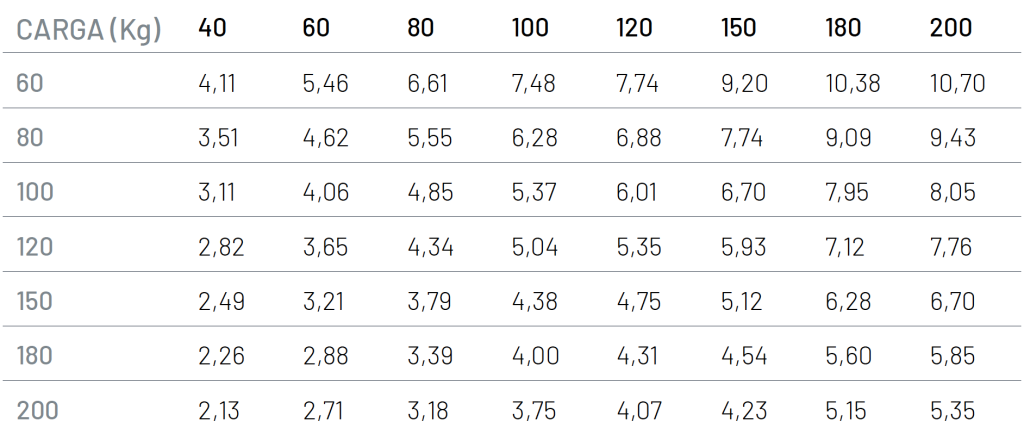Click the cell with 8,05
Viewport: 1024px width, 434px height.
(952, 193)
